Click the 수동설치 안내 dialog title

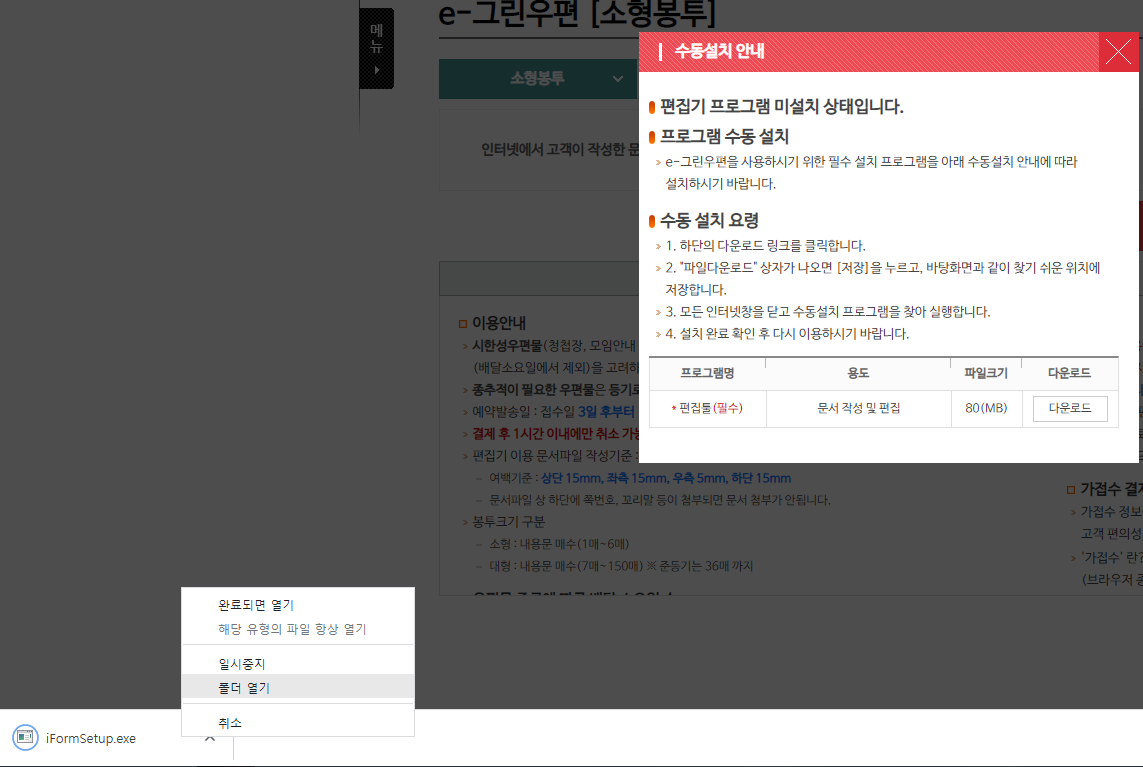pyautogui.click(x=719, y=51)
